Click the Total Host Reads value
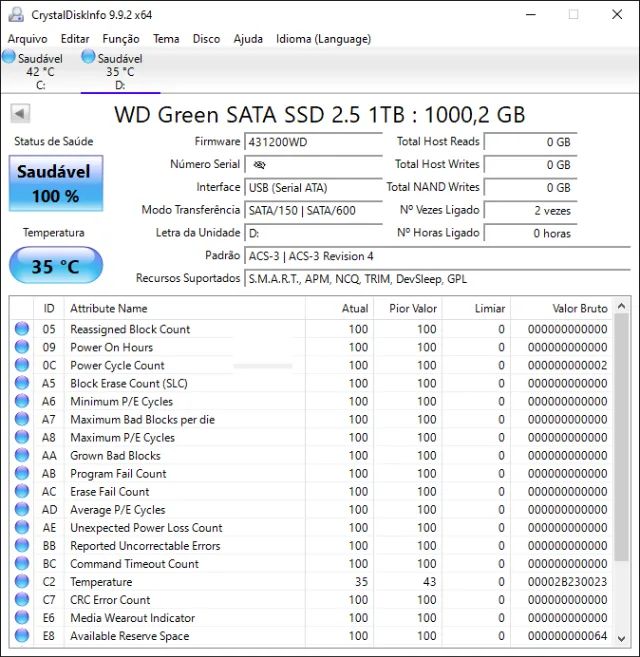Image resolution: width=640 pixels, height=657 pixels. pyautogui.click(x=530, y=142)
